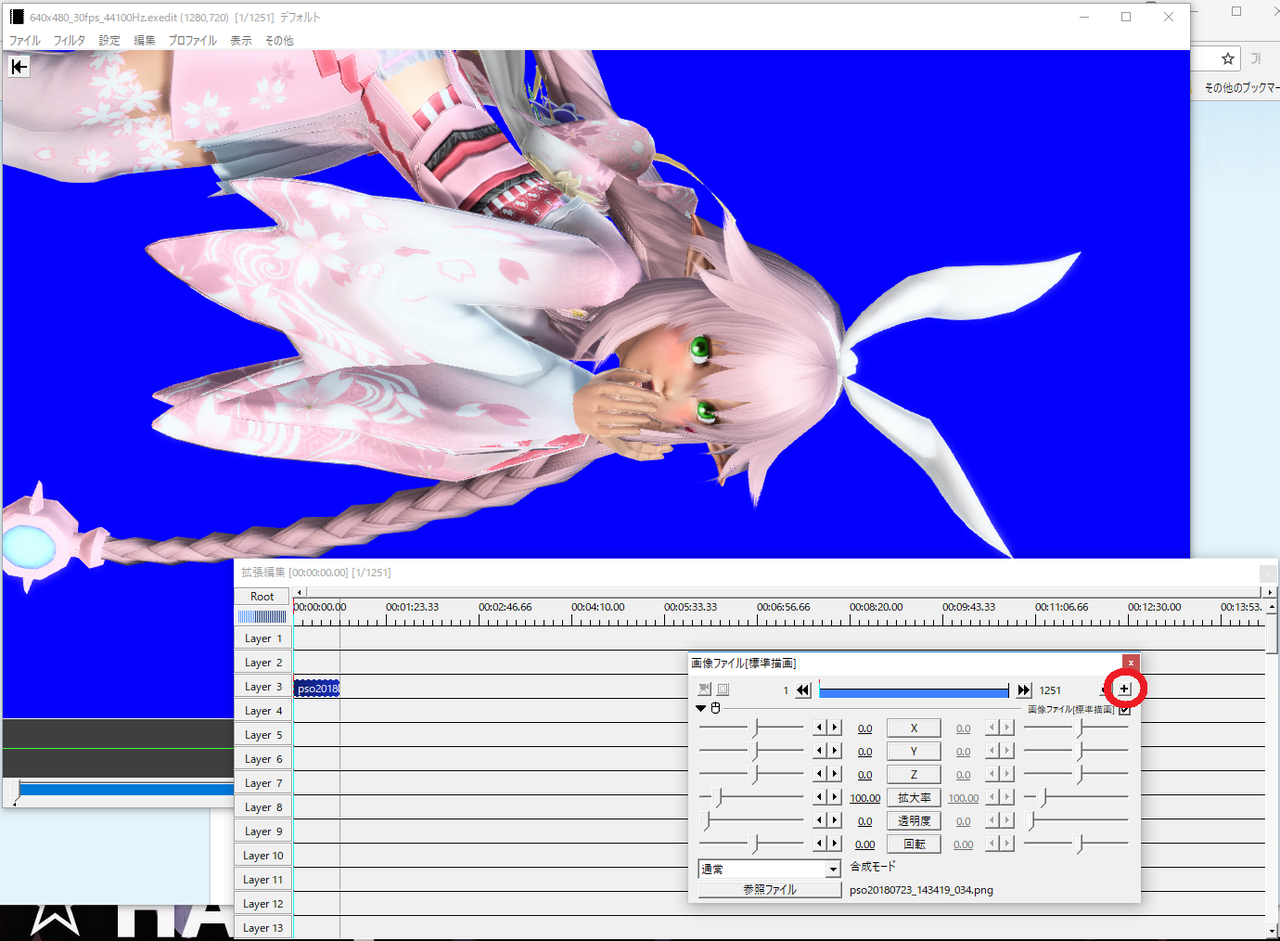Click the left 回転 slider
Viewport: 1280px width, 941px height.
751,843
